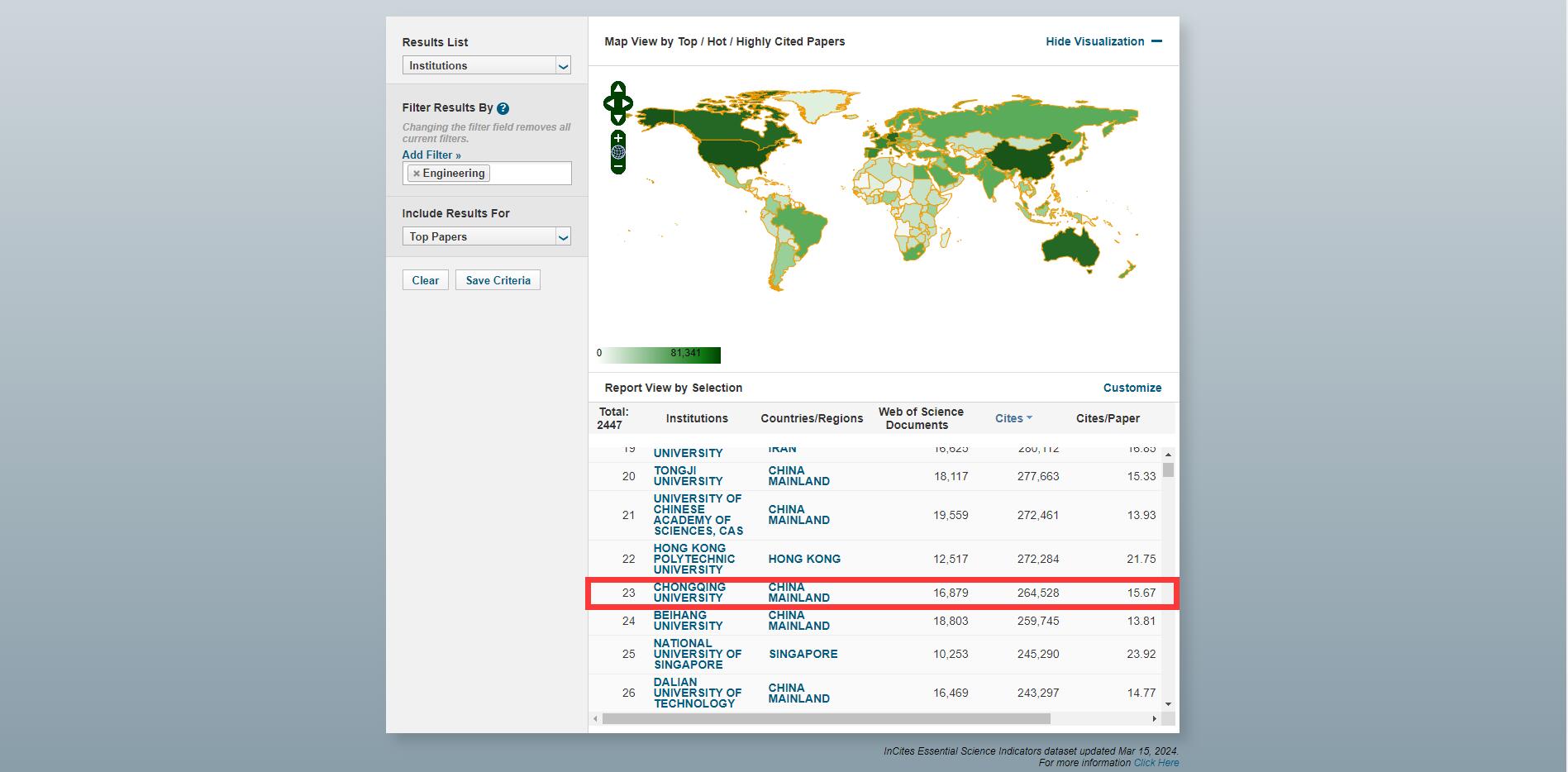This screenshot has height=772, width=1568.
Task: Click Hide Visualization link
Action: pyautogui.click(x=1094, y=41)
